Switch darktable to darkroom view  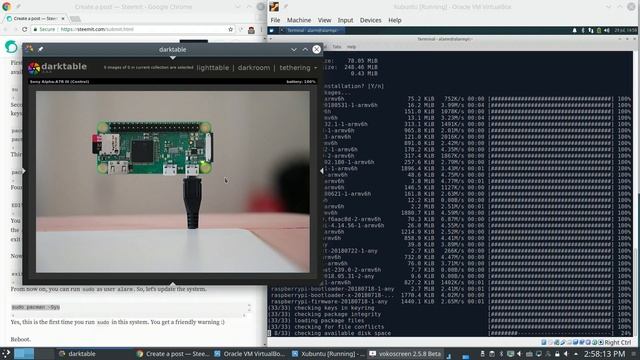click(x=254, y=68)
